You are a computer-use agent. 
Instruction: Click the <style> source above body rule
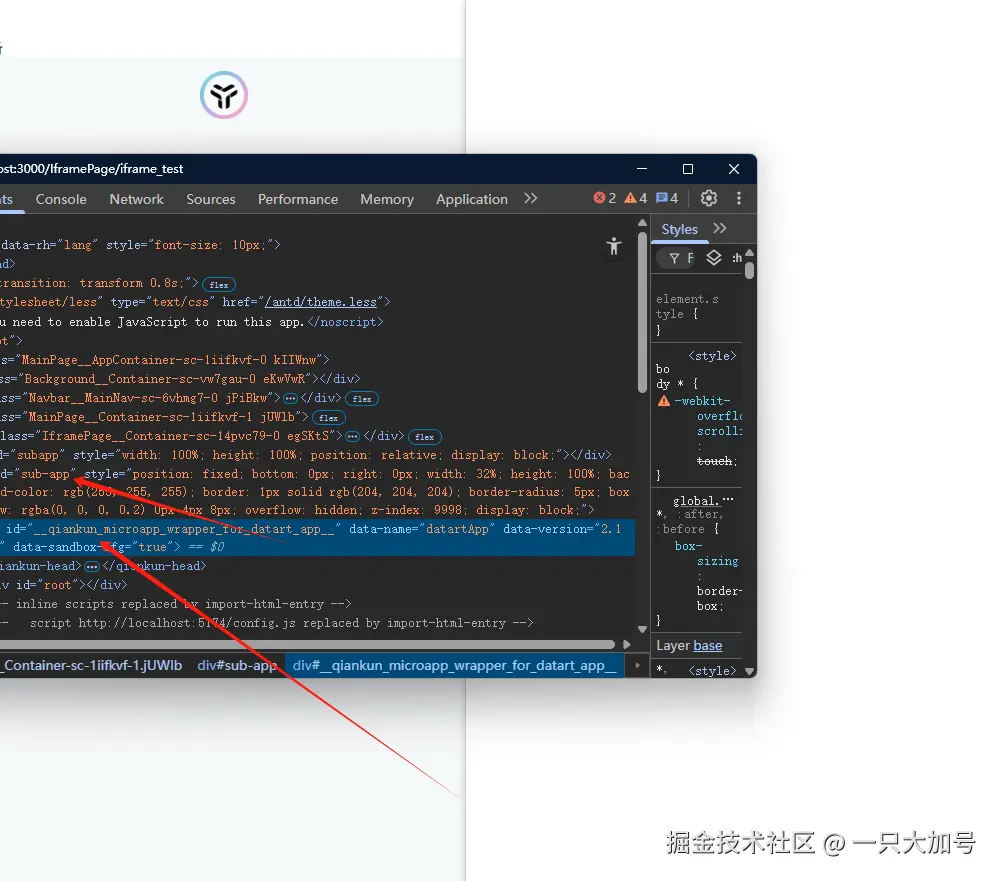tap(712, 356)
